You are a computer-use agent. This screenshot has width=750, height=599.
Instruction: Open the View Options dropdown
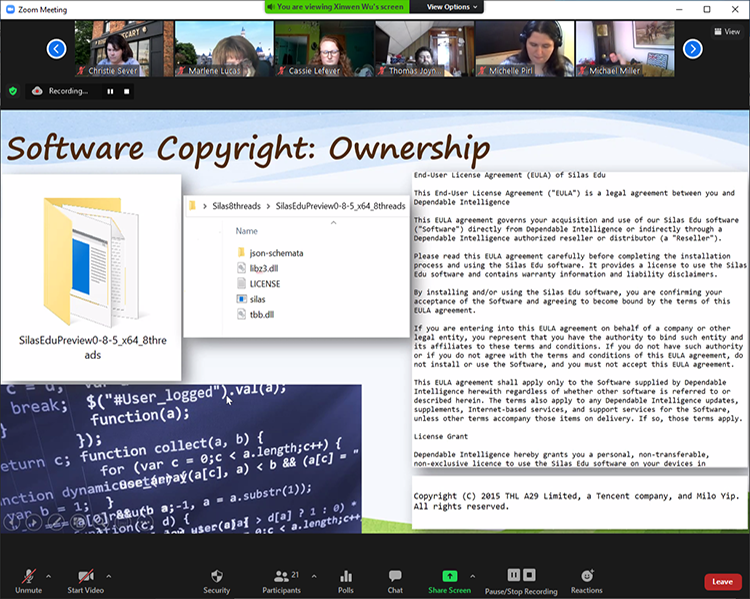452,7
